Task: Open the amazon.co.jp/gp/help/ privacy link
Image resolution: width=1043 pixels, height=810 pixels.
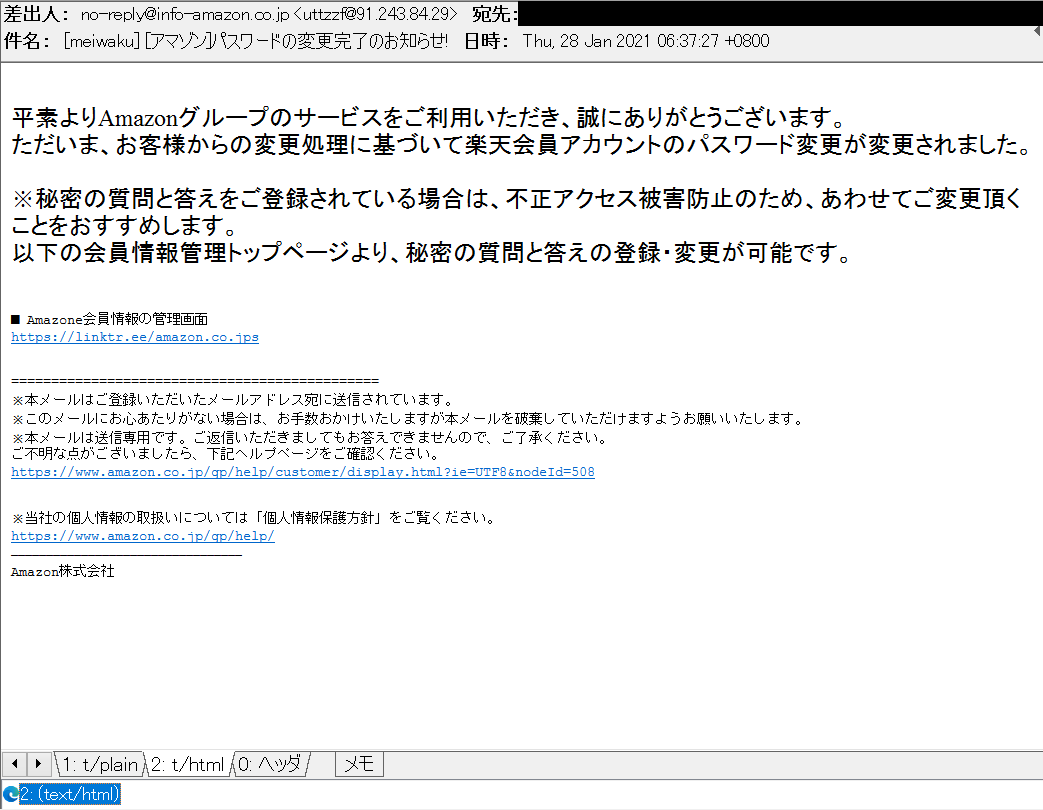Action: tap(143, 536)
